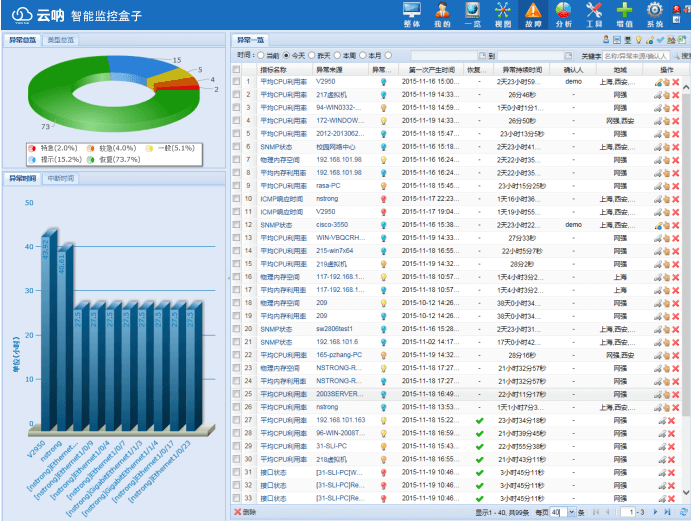Open the 工具 wrench tools icon

coord(594,12)
